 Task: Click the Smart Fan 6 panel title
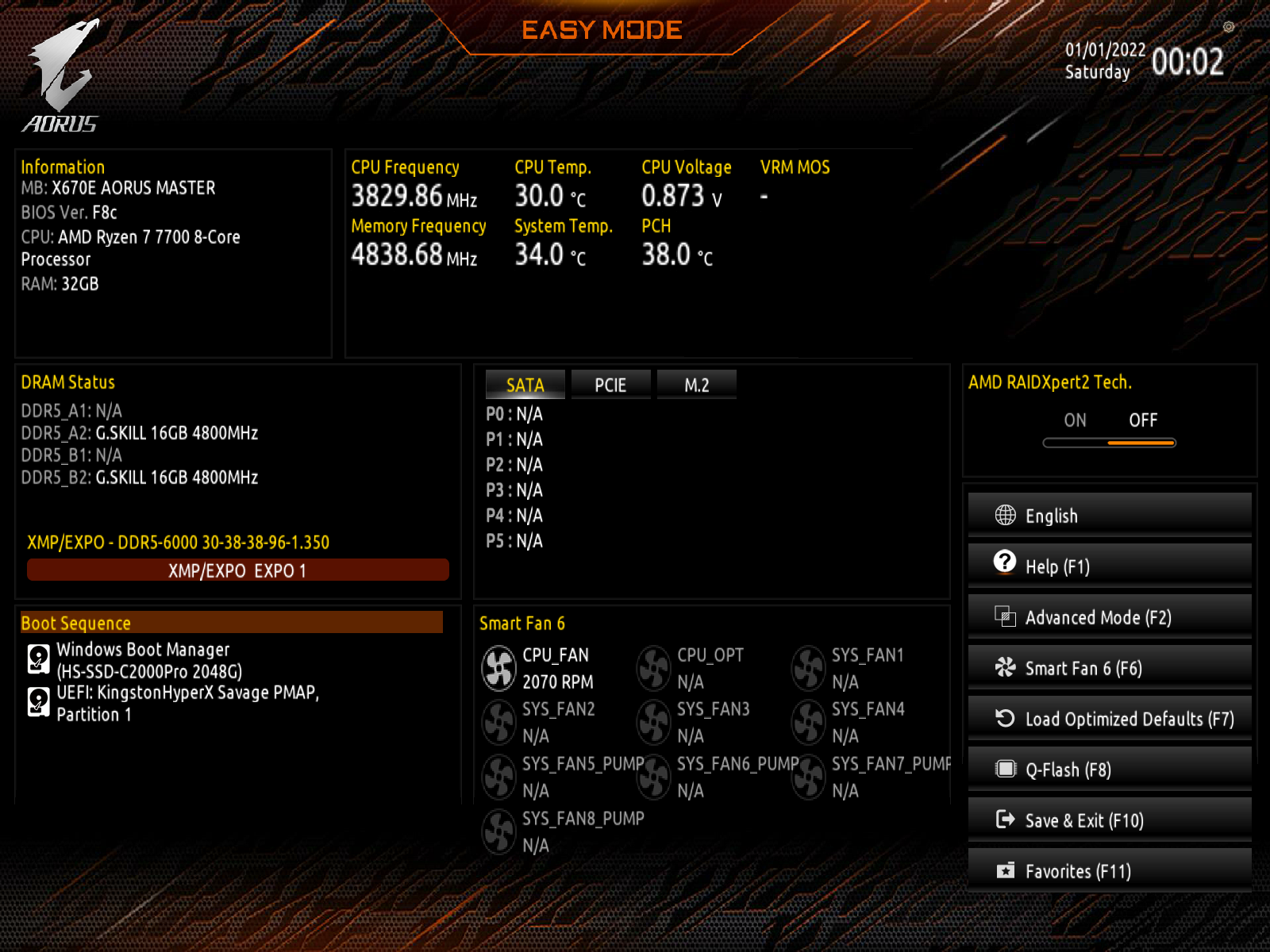pyautogui.click(x=521, y=624)
